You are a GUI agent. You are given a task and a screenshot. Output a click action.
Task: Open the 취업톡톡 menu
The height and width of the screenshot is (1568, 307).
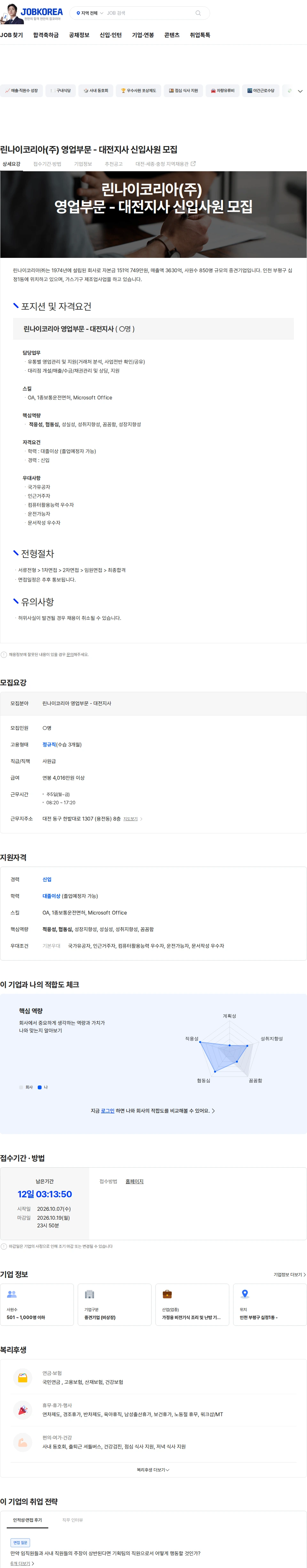200,35
